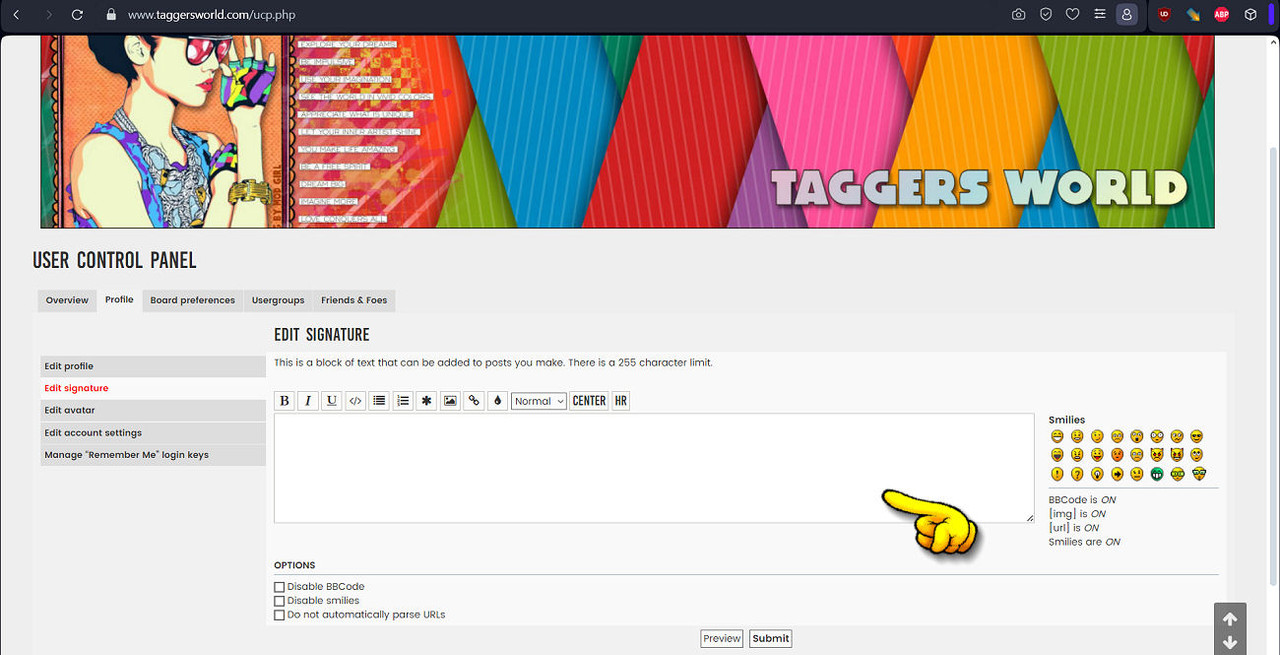The image size is (1280, 655).
Task: Open the uBlock Origin extension
Action: click(x=1164, y=15)
